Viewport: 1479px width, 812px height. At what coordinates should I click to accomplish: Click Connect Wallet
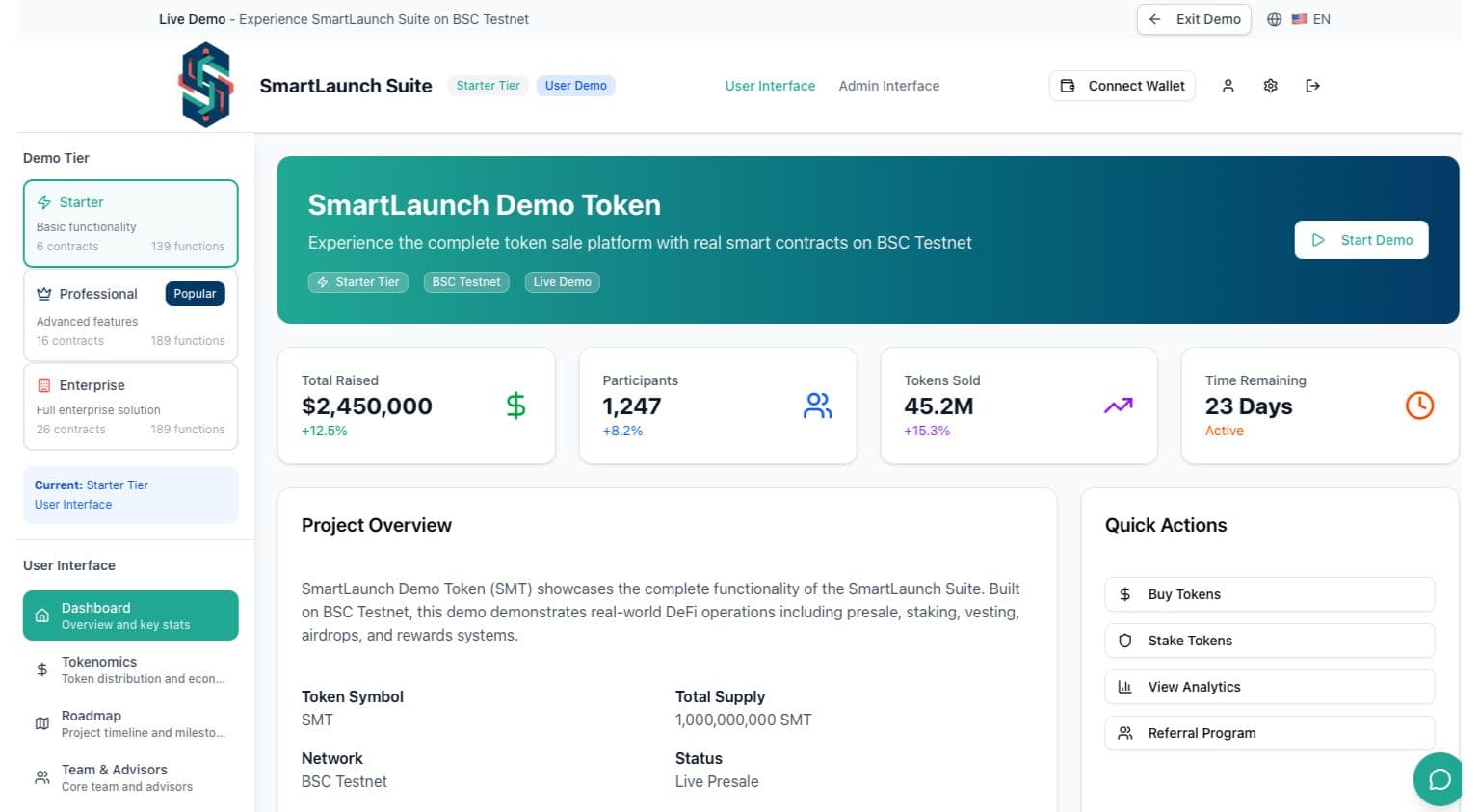click(x=1122, y=86)
